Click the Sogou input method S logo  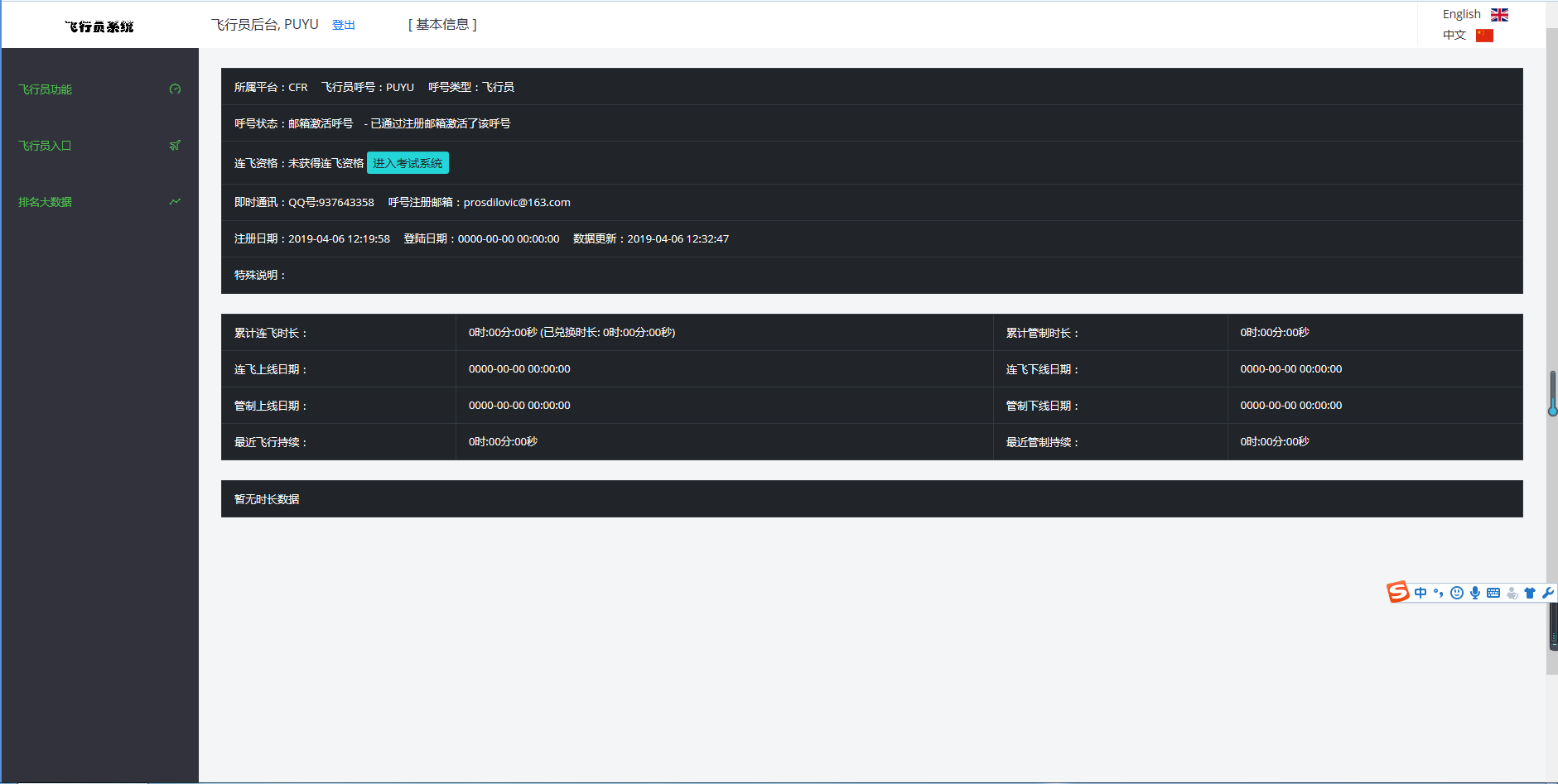pos(1398,592)
